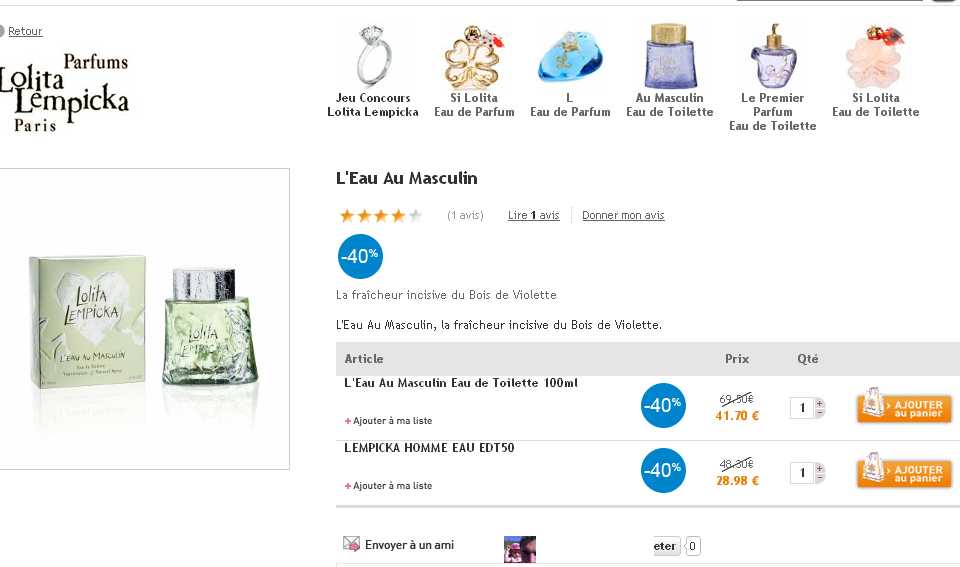
Task: Open the Au Masculin Eau de Toilette bottle icon
Action: coord(670,56)
